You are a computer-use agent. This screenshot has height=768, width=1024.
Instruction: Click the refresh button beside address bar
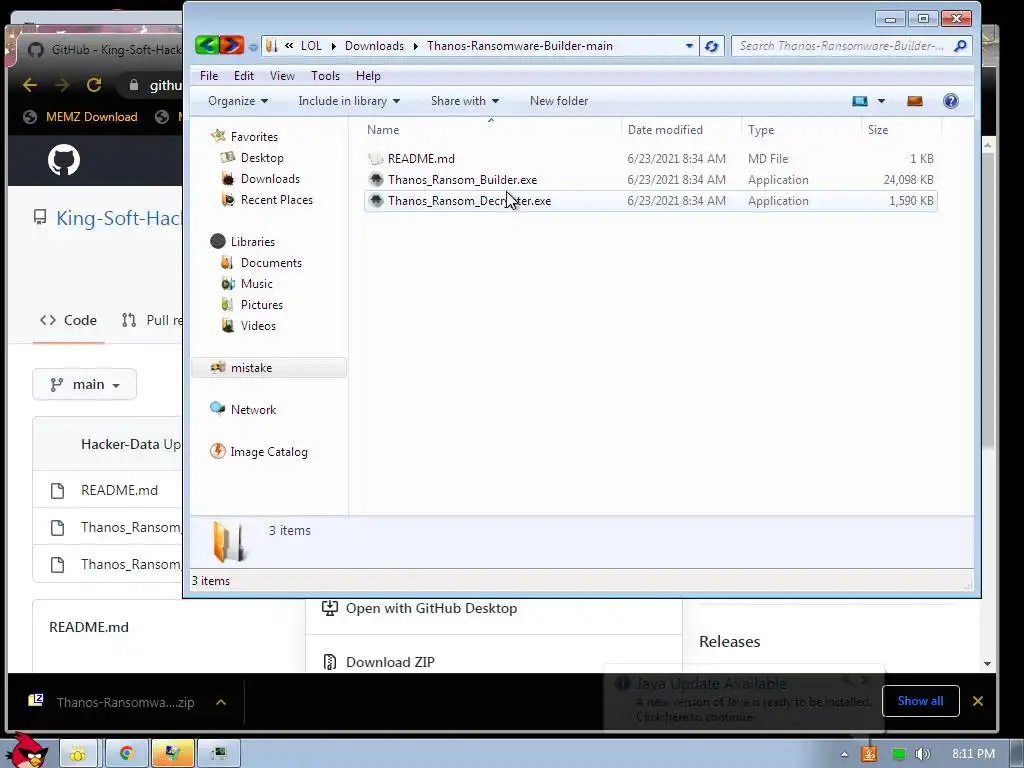click(x=712, y=46)
